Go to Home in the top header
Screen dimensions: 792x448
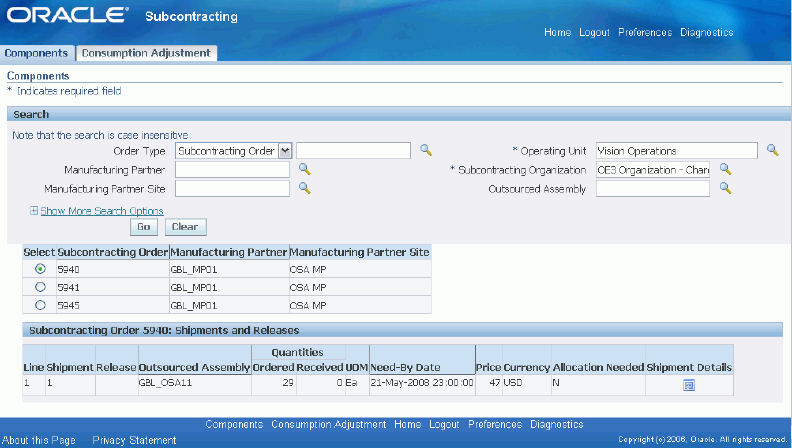coord(558,32)
